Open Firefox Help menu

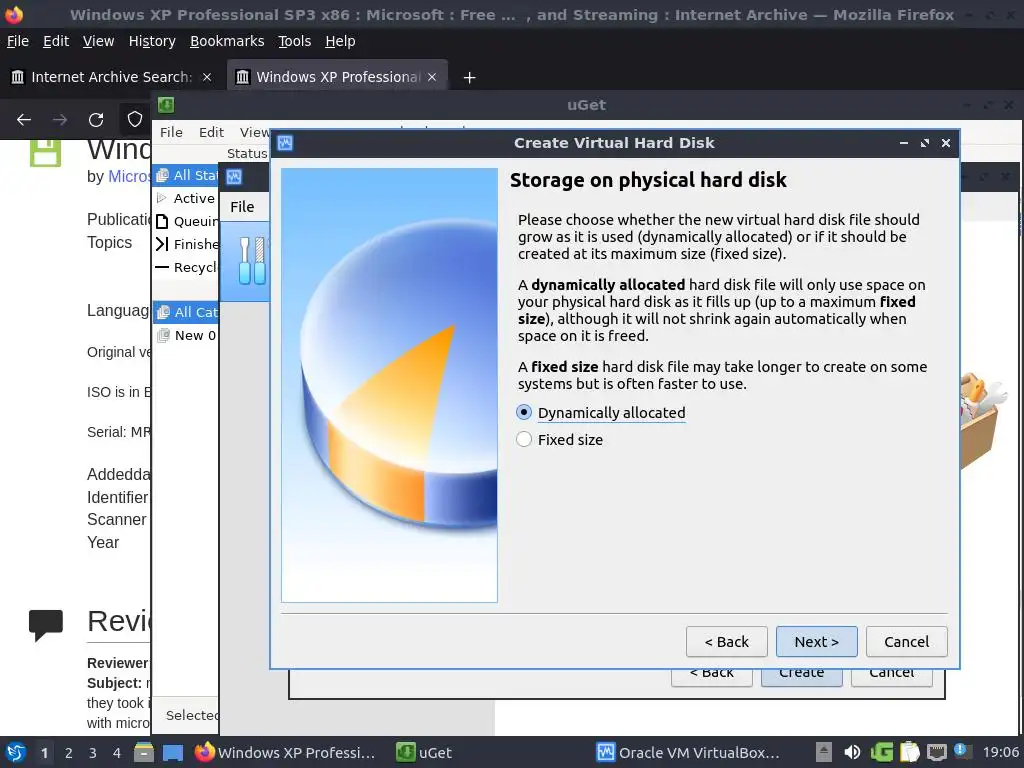point(340,41)
